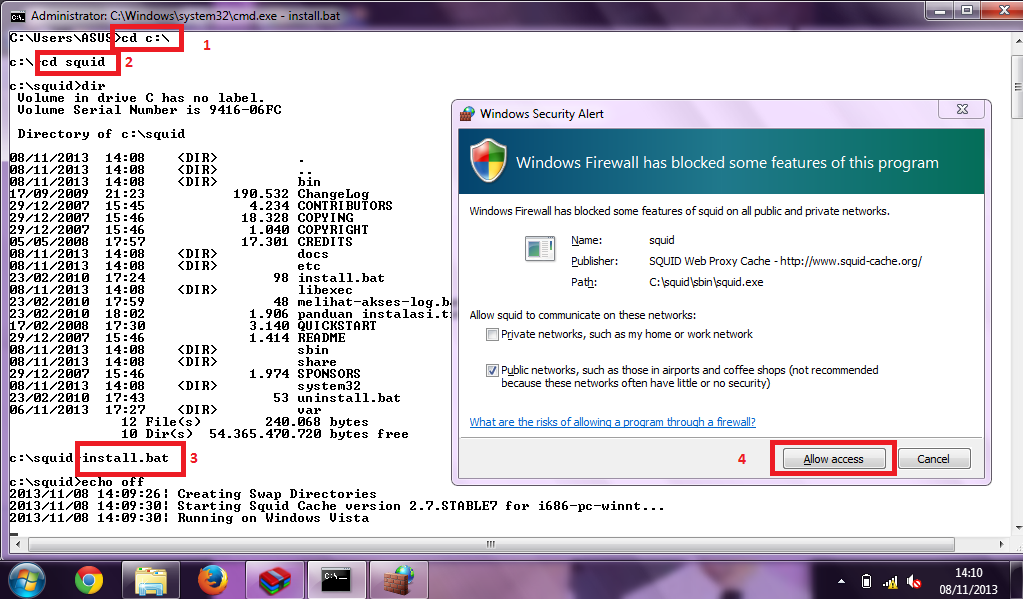Click 'Creating Swap Directories' log line
1023x599 pixels.
[x=277, y=494]
